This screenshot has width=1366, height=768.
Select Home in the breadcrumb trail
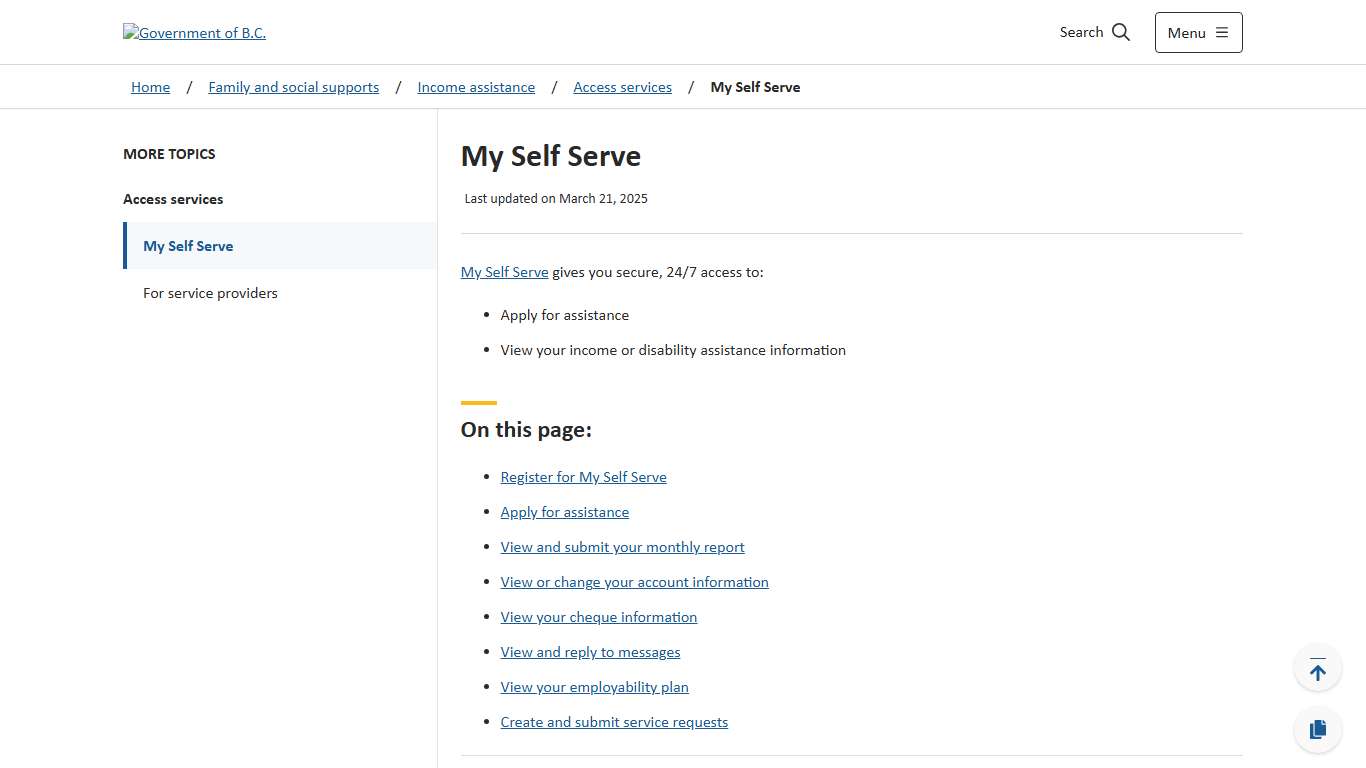pyautogui.click(x=150, y=87)
